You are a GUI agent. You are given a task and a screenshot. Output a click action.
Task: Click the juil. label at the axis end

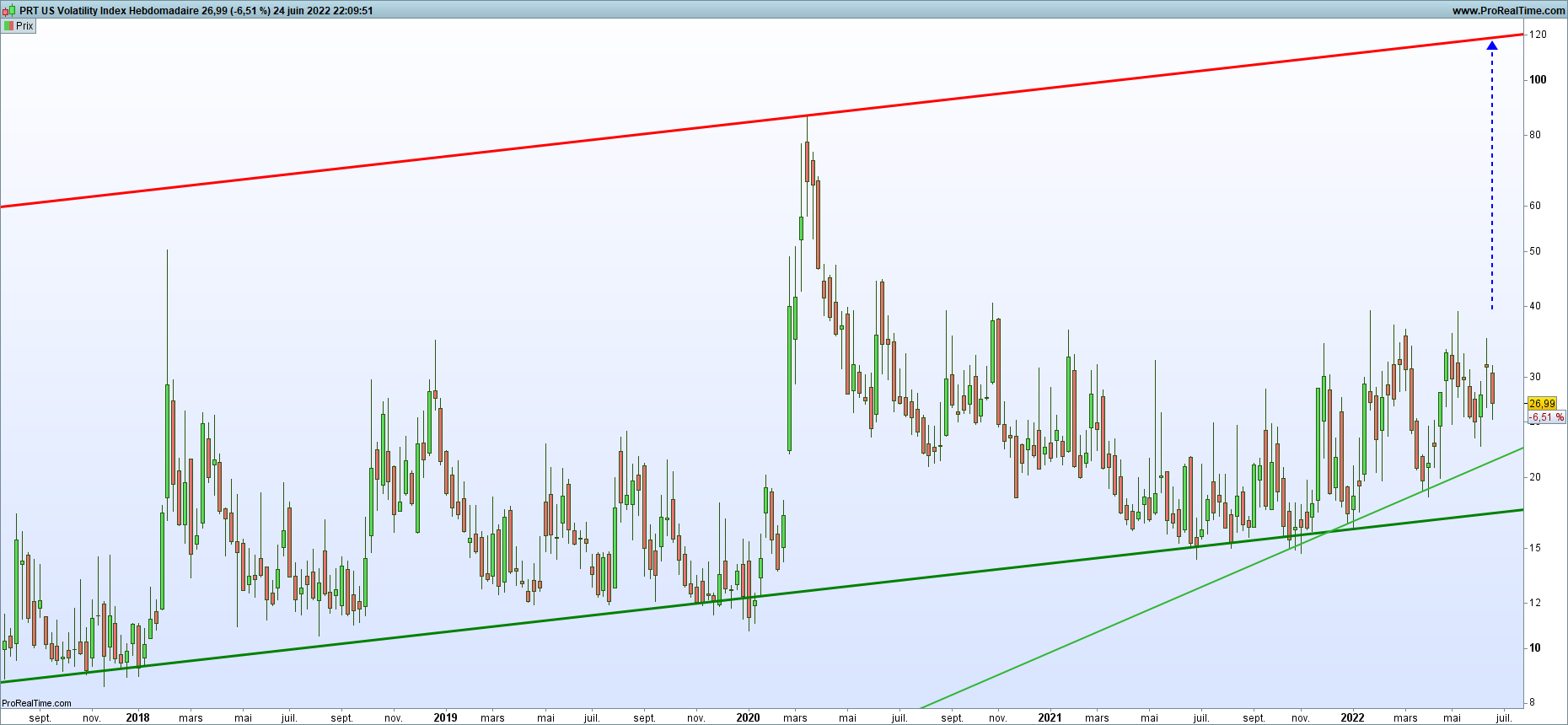click(x=1505, y=718)
